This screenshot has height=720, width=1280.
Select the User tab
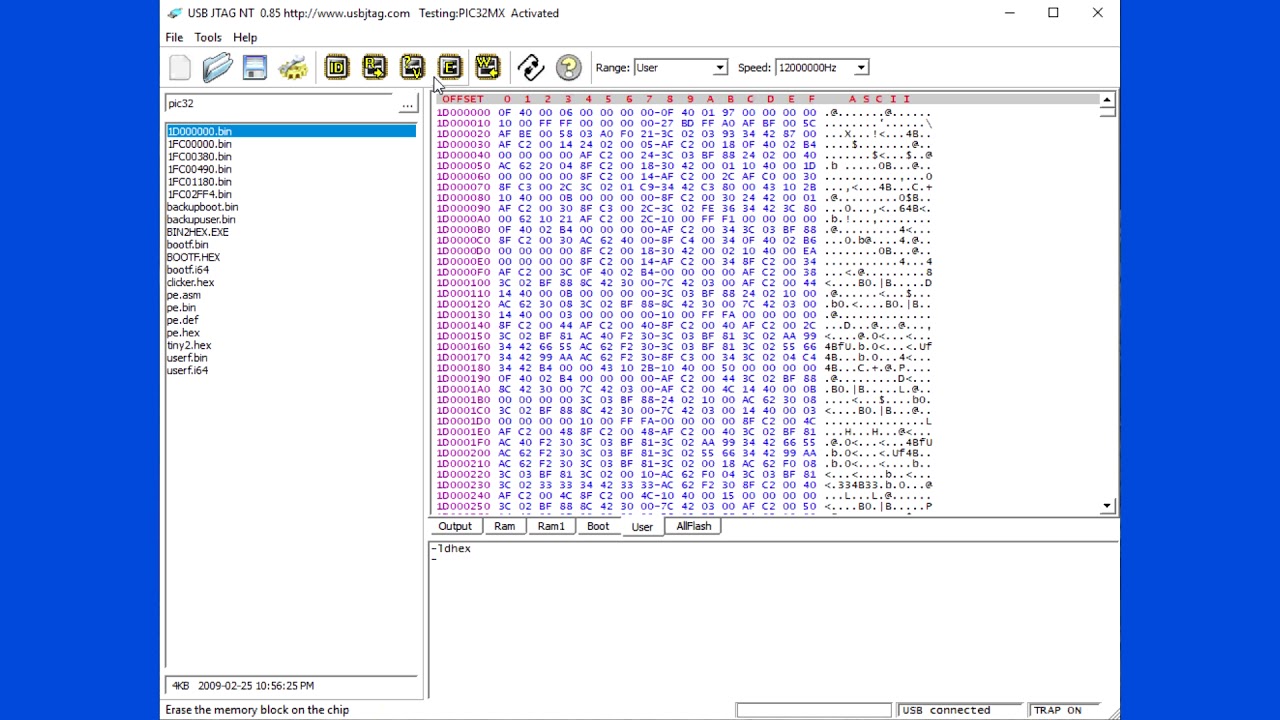[x=642, y=527]
